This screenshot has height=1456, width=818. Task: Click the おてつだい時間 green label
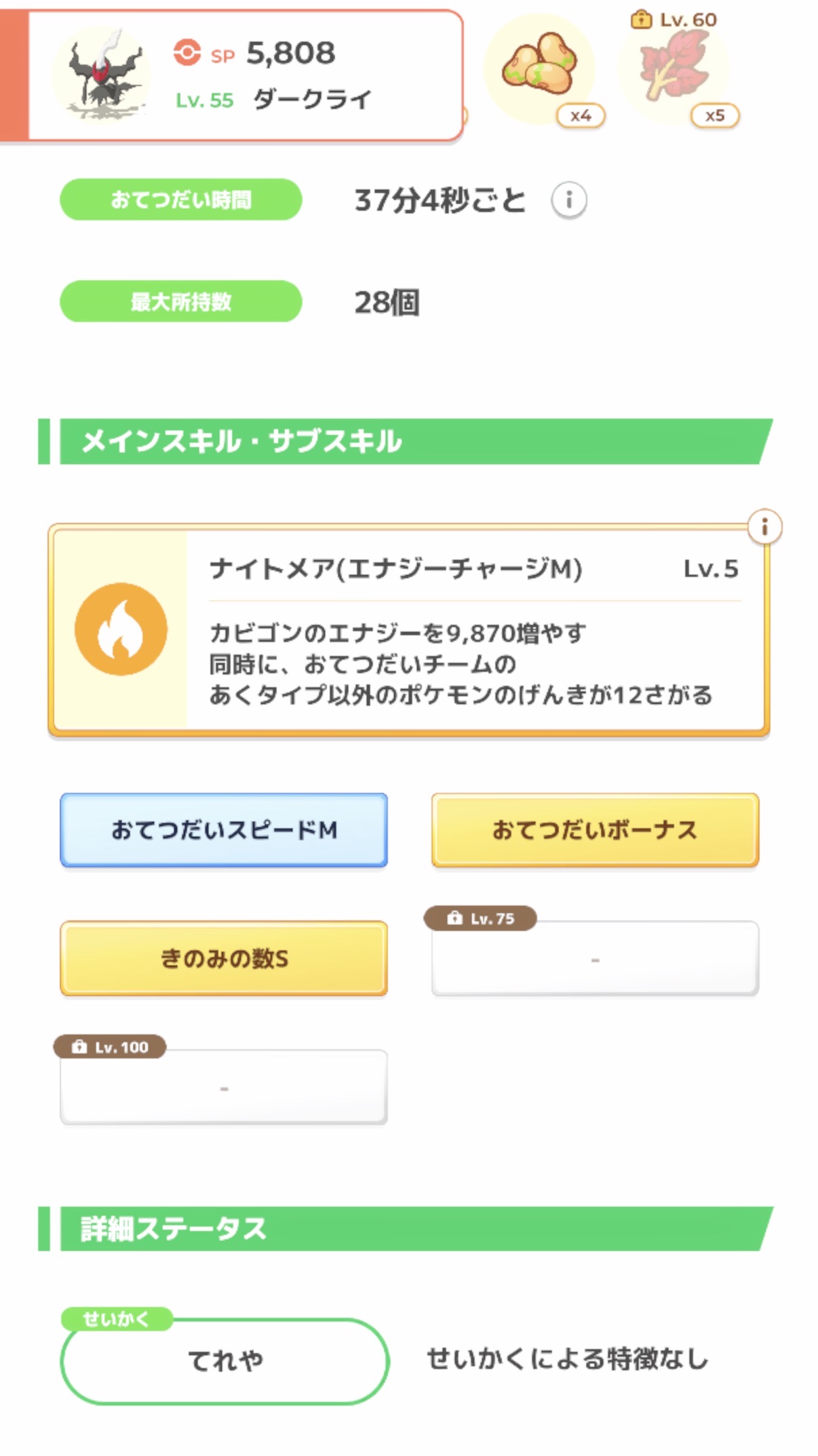[x=181, y=200]
